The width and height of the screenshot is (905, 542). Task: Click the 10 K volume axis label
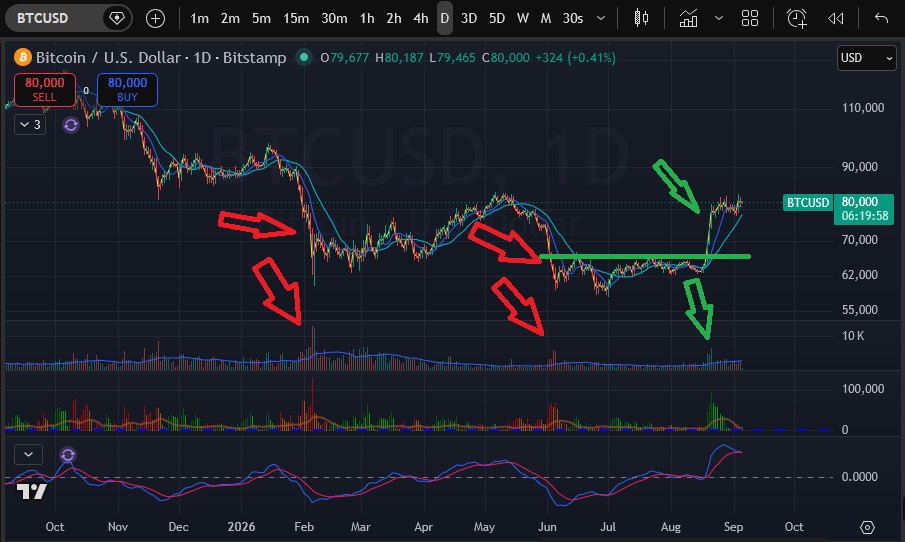click(853, 336)
